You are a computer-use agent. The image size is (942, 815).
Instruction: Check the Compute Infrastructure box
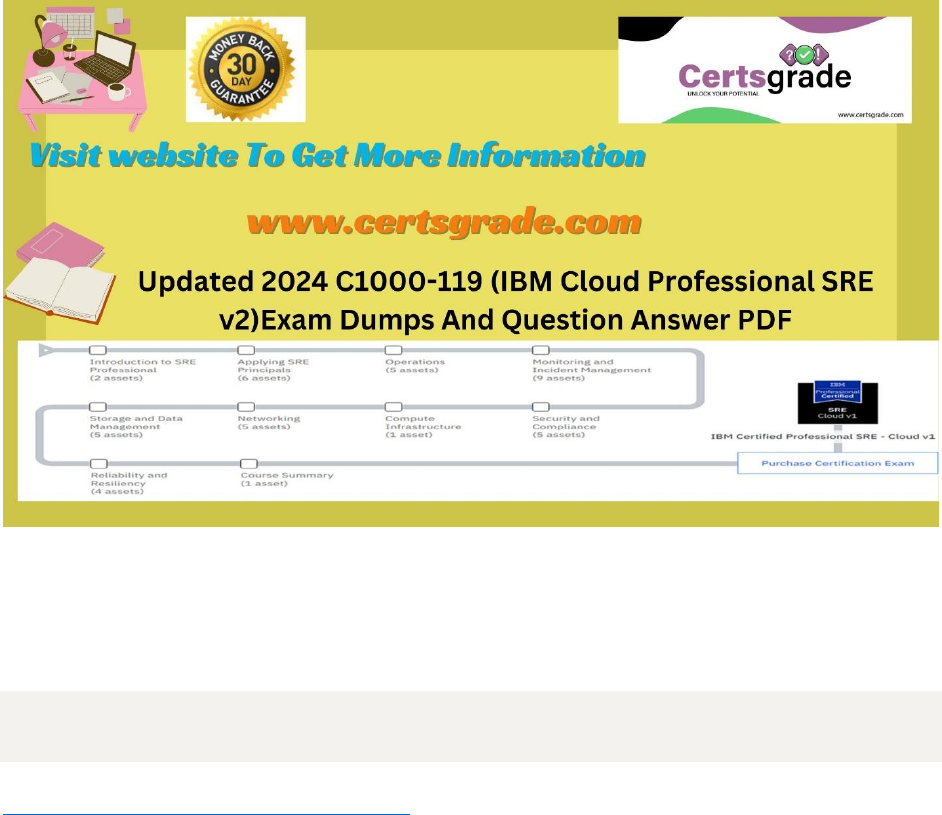tap(394, 407)
